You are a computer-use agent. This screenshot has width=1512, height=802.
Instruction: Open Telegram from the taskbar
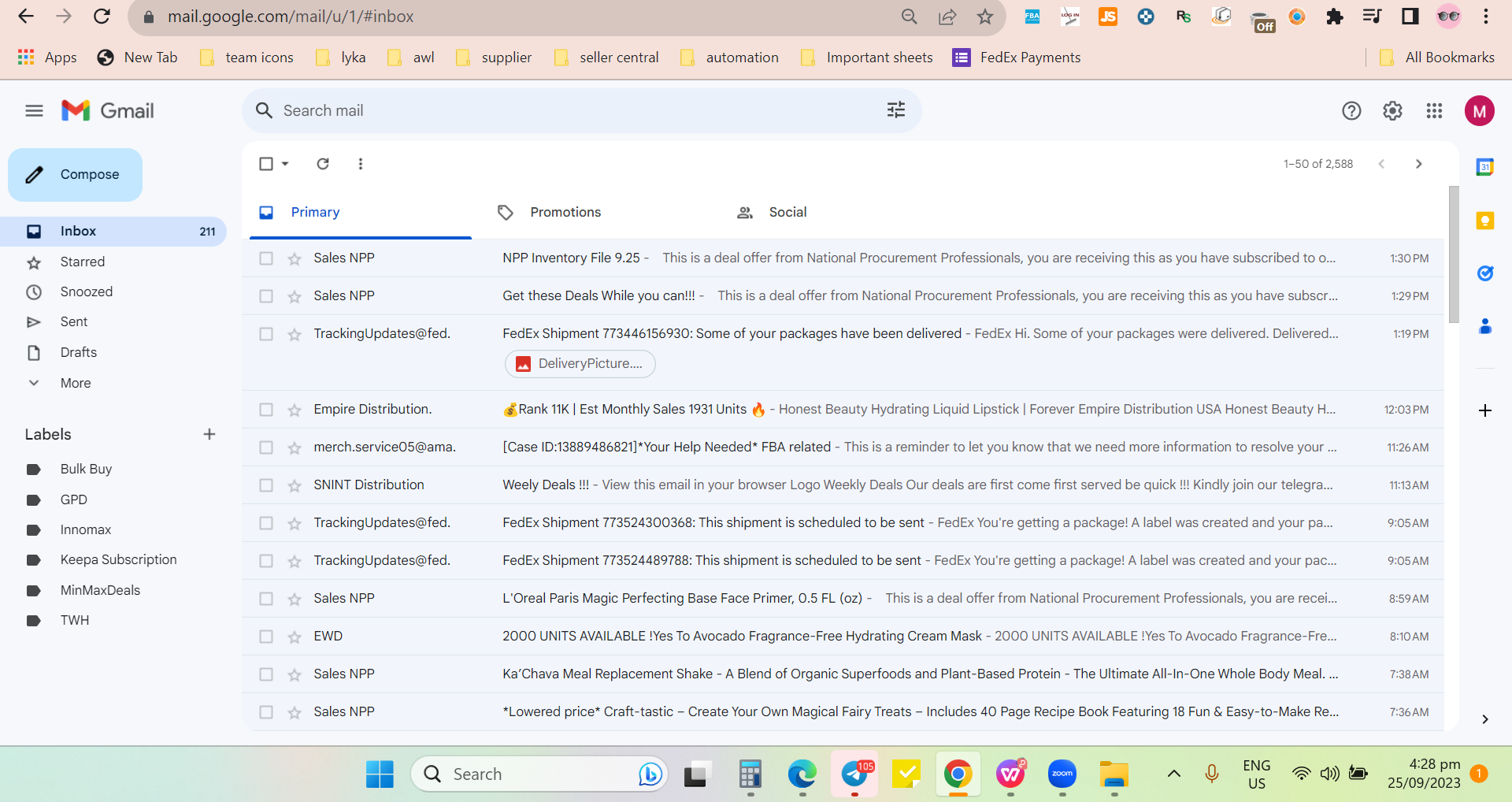tap(855, 774)
